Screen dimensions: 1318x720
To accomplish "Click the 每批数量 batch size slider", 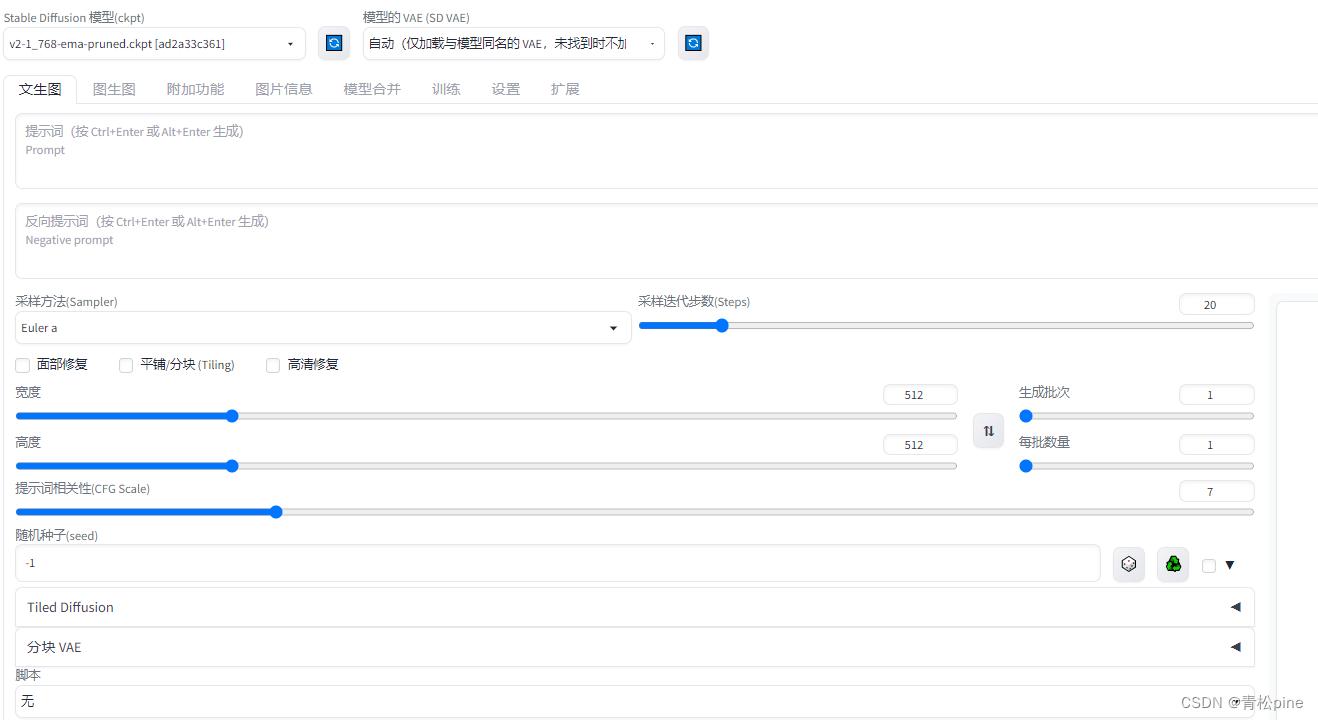I will tap(1136, 466).
